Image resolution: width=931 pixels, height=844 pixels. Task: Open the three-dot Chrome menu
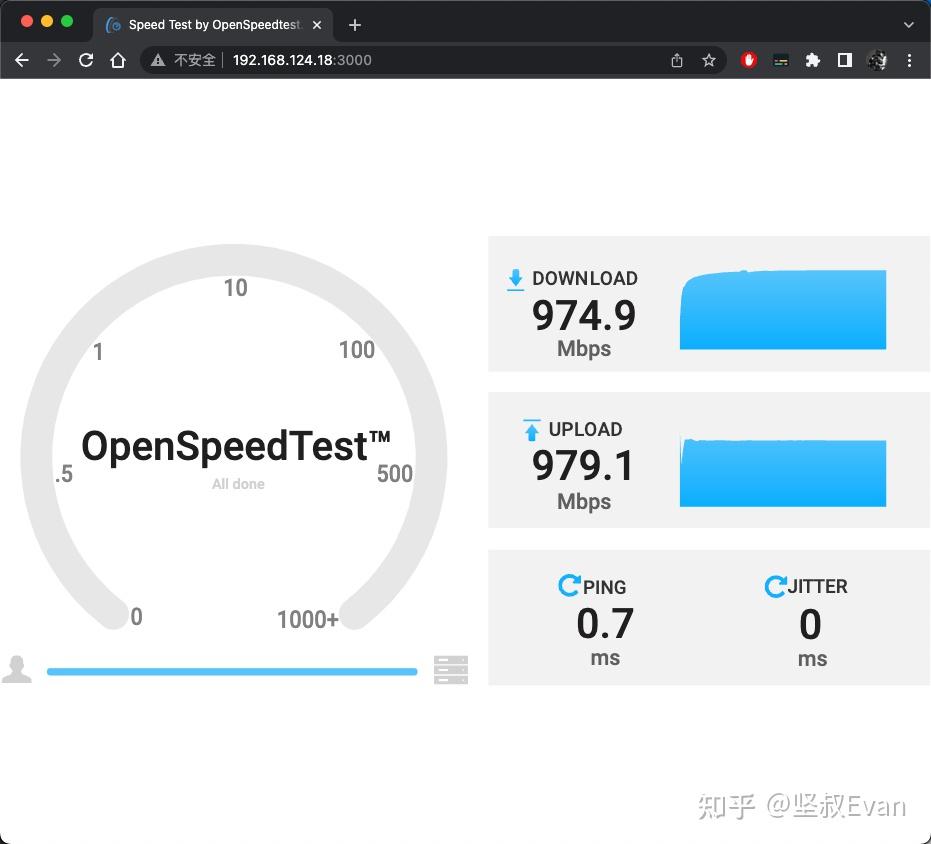point(910,60)
